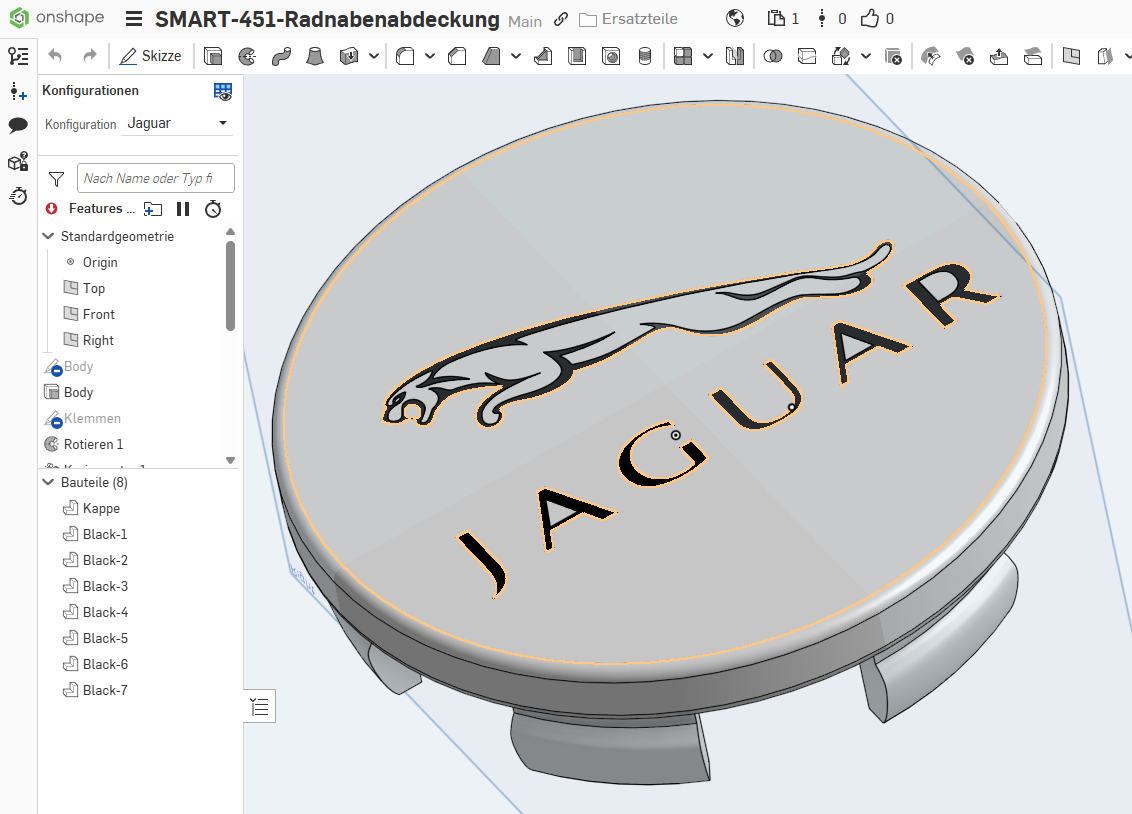Open the insert features sidebar icon
Viewport: 1132px width, 814px height.
coord(18,91)
